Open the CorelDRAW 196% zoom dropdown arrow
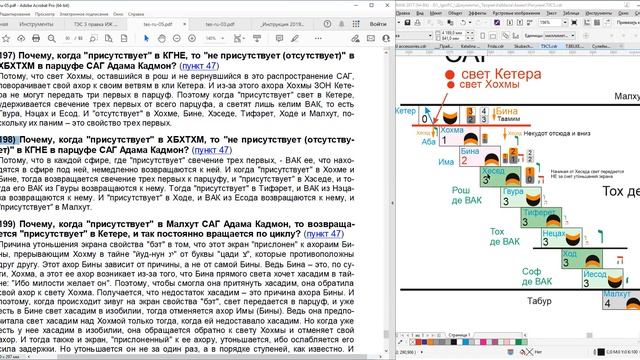Screen dimensions: 640x360 pos(565,22)
